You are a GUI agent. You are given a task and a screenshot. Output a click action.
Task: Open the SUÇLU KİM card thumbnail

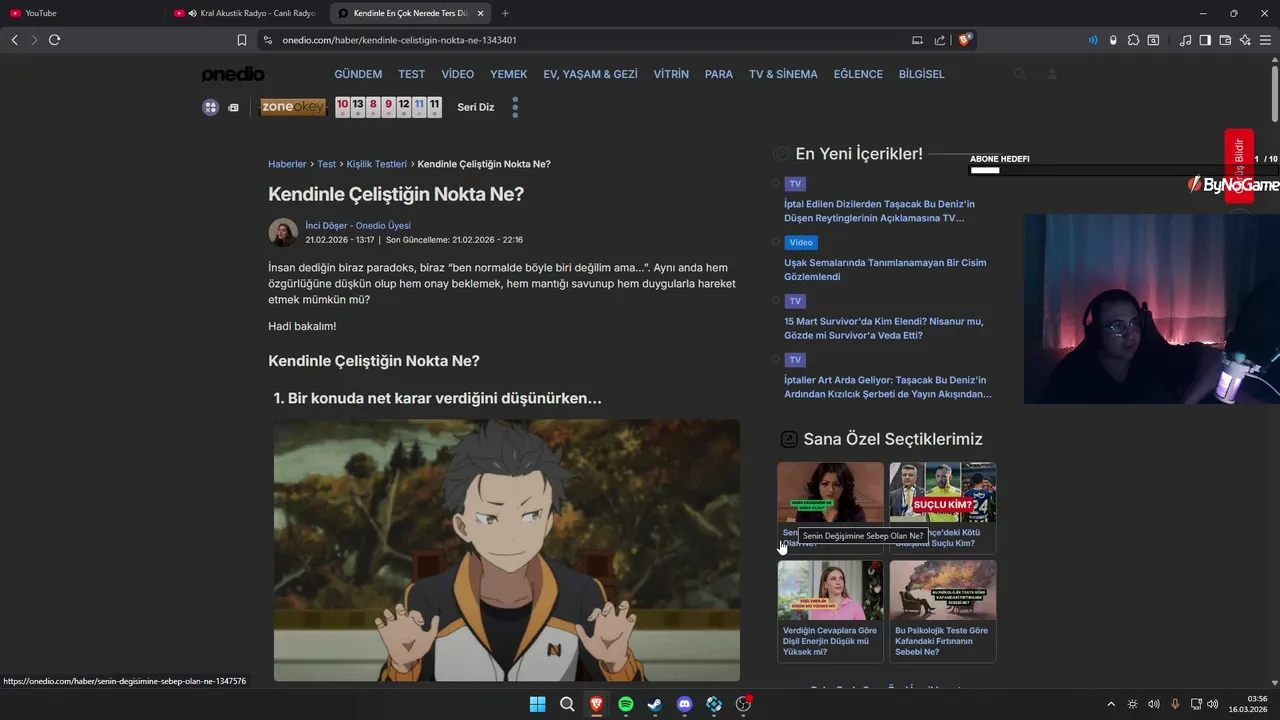click(x=943, y=492)
